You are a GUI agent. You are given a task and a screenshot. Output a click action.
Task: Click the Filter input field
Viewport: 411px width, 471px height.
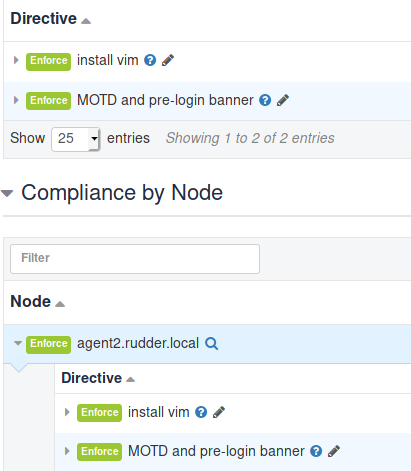click(x=135, y=259)
